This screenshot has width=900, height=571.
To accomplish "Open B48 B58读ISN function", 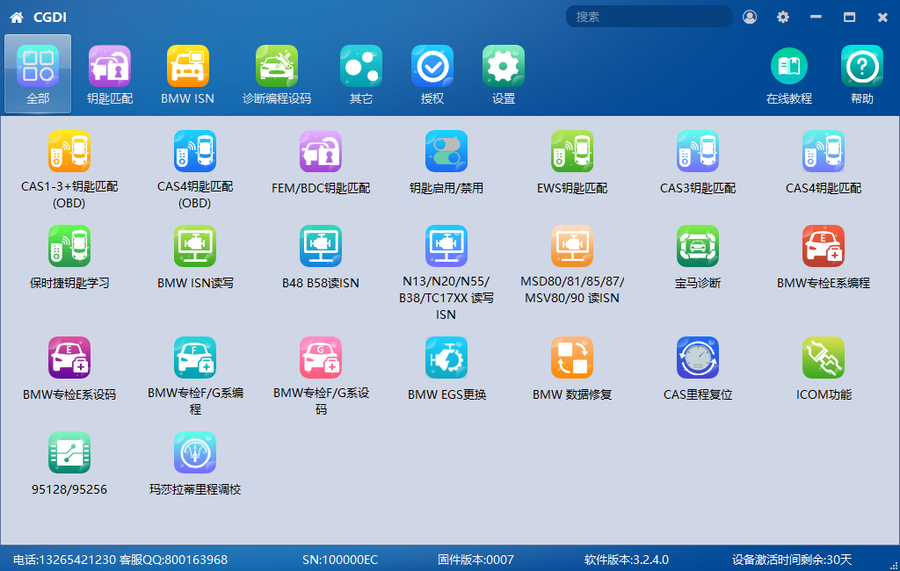I will [x=320, y=247].
